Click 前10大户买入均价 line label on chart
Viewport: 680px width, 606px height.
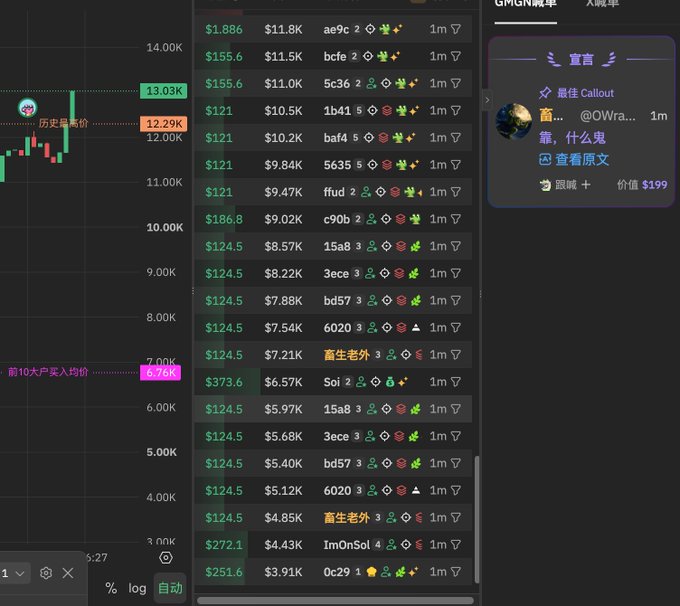[x=48, y=372]
